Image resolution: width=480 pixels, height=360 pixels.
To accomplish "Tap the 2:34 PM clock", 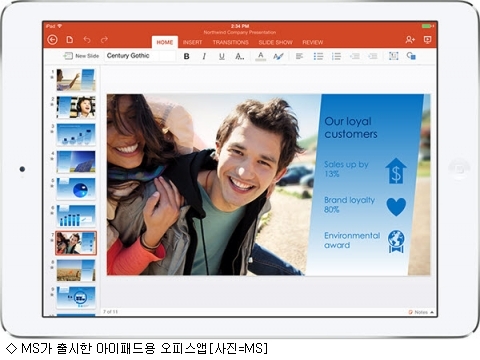I will 240,26.
